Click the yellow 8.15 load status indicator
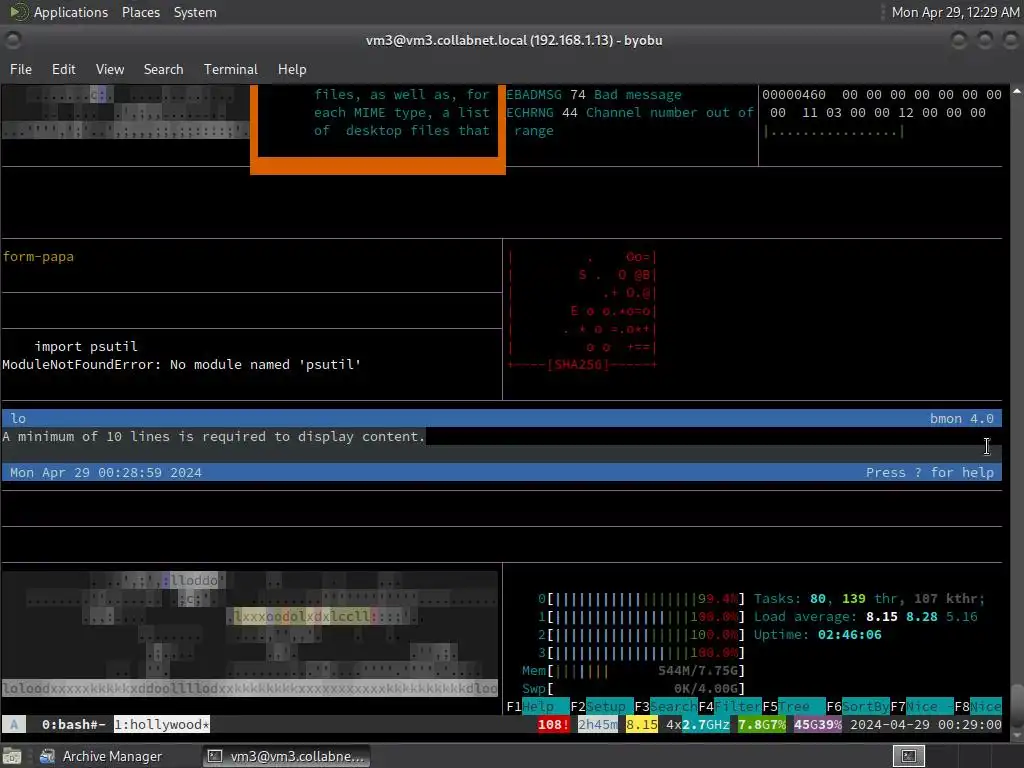 tap(641, 724)
